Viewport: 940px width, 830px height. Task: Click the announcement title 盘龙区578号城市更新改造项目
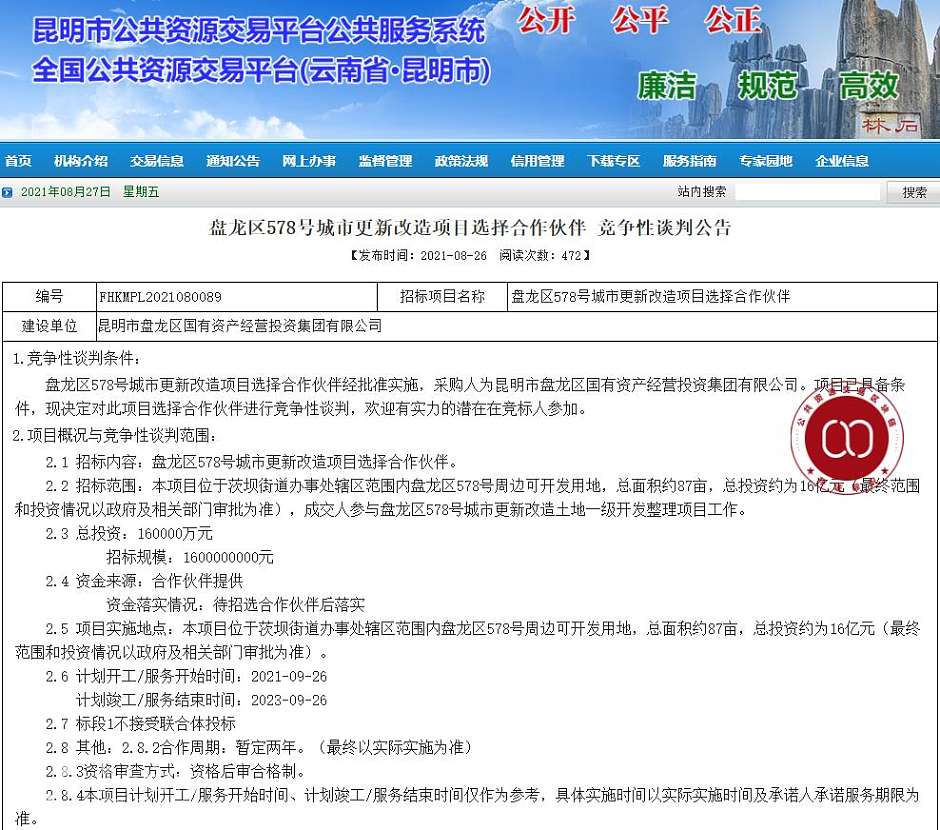point(470,228)
